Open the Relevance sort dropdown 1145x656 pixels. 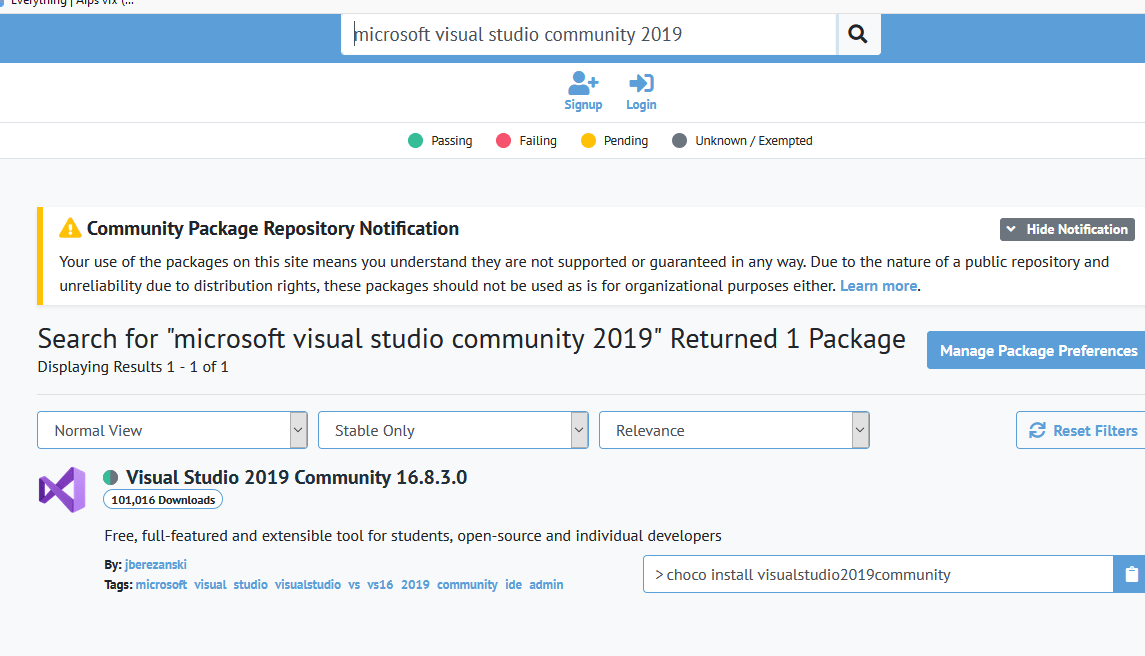pyautogui.click(x=734, y=430)
